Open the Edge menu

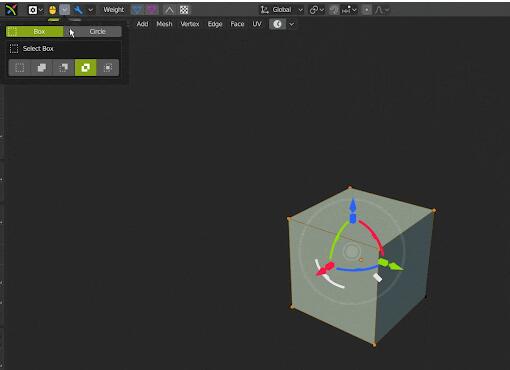(215, 24)
